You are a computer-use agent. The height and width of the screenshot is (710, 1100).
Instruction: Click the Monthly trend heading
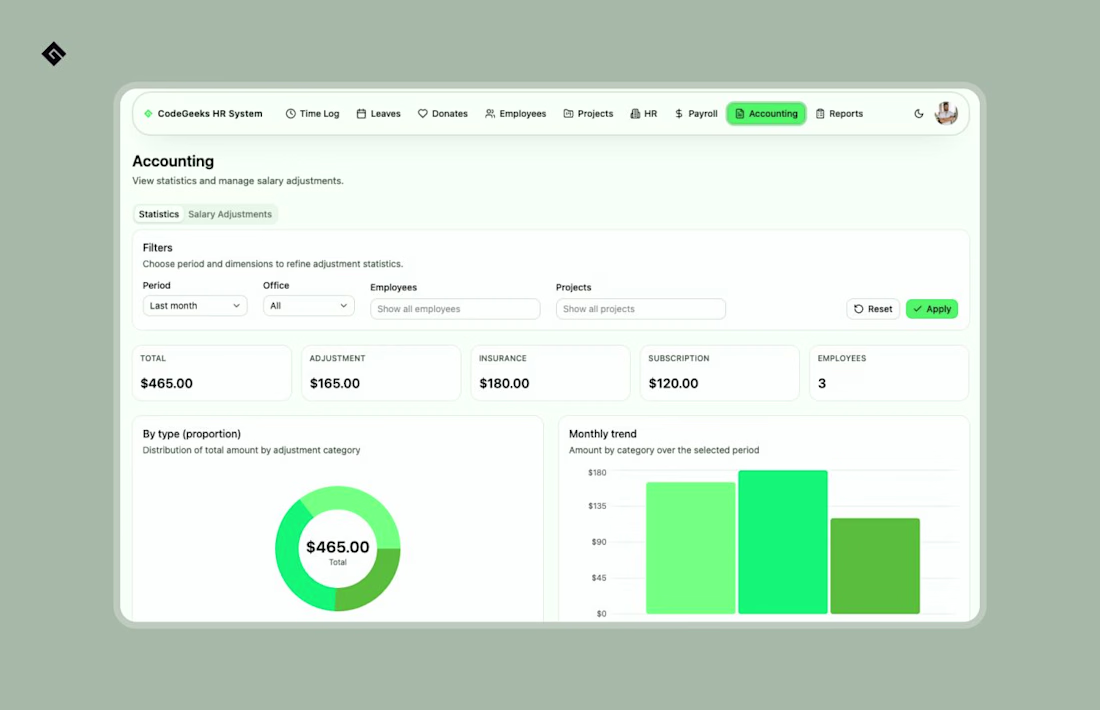click(x=603, y=434)
